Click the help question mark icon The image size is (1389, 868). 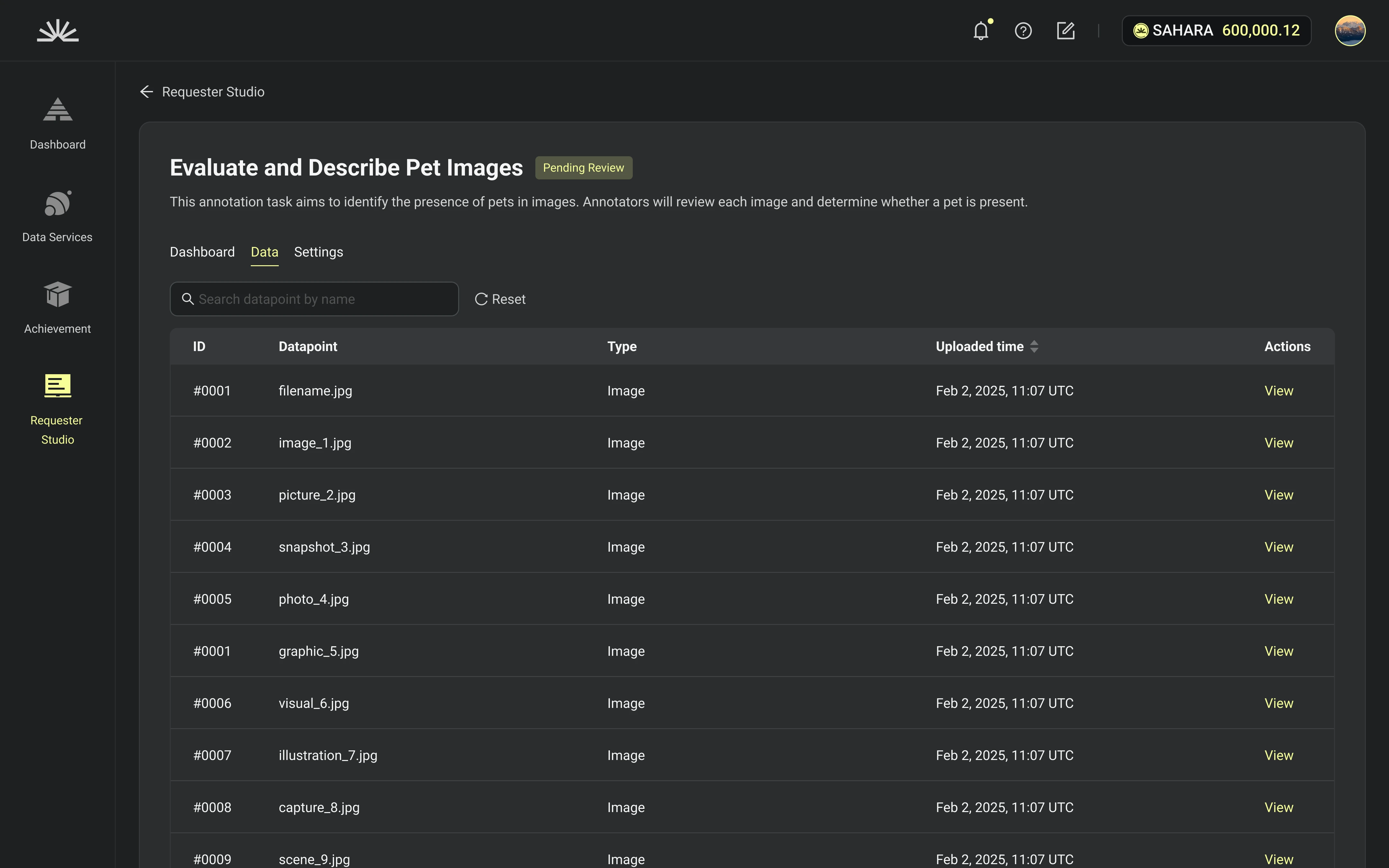click(1023, 31)
